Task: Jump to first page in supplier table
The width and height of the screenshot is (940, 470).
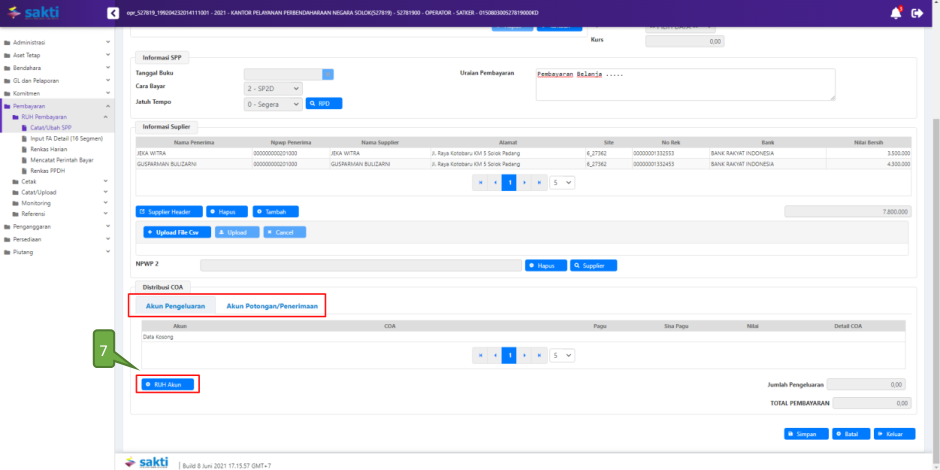Action: point(479,183)
